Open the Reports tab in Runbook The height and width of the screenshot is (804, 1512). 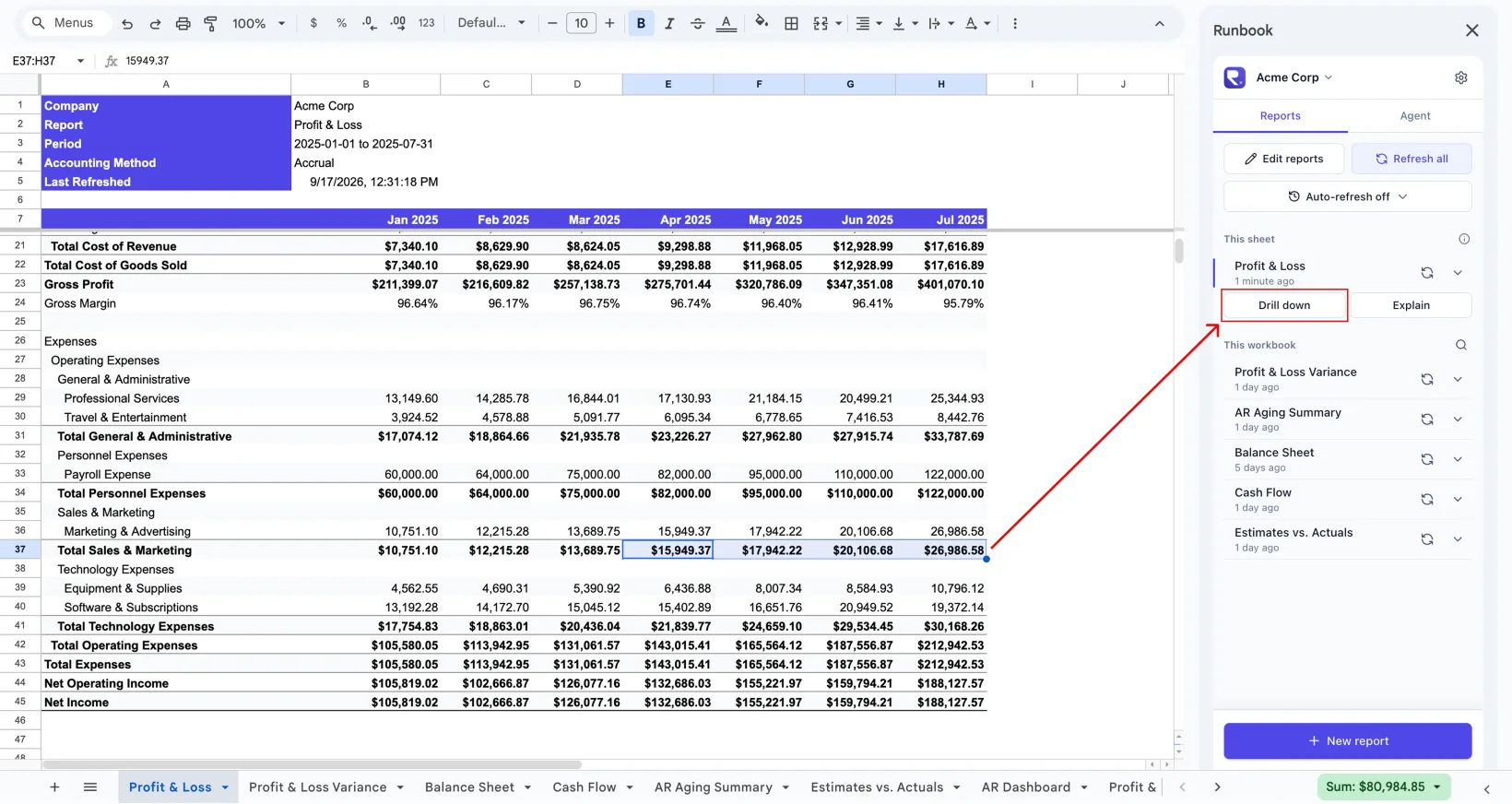click(x=1281, y=116)
